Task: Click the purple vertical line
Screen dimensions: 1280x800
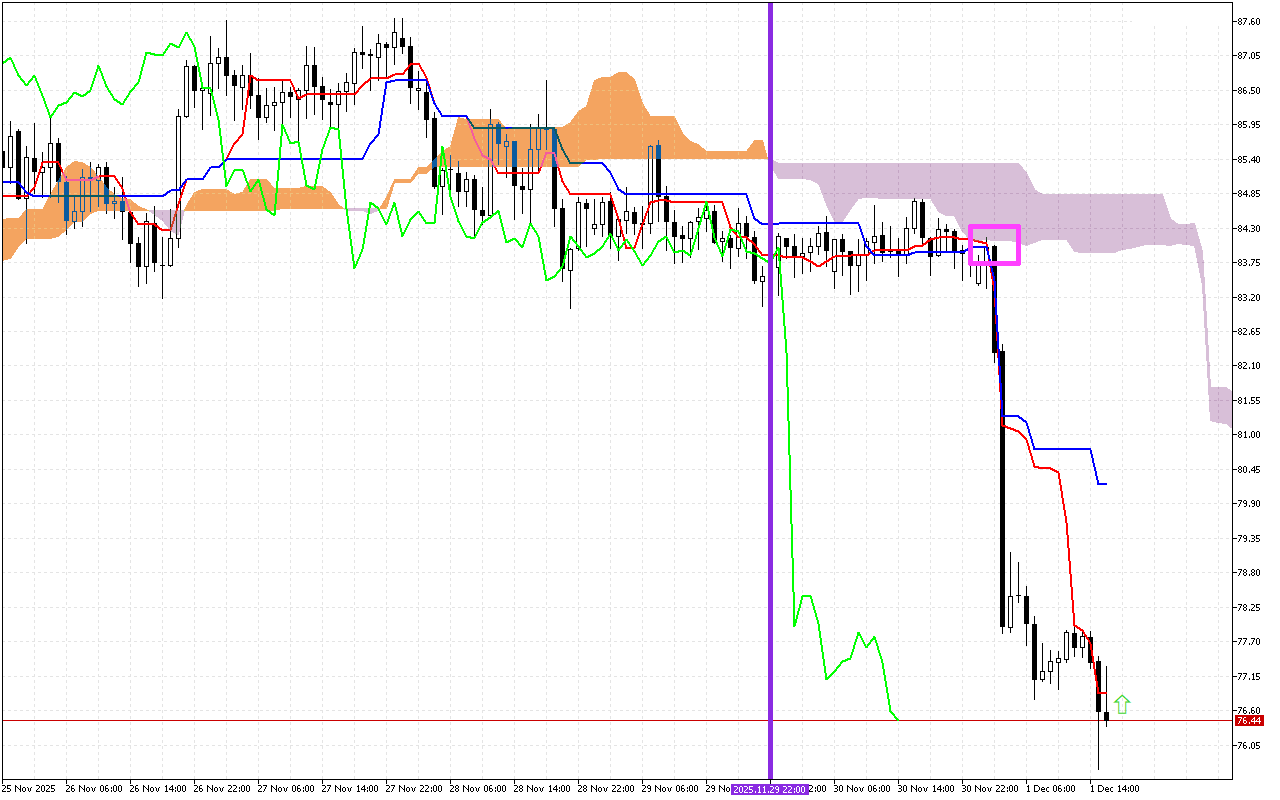Action: tap(770, 400)
